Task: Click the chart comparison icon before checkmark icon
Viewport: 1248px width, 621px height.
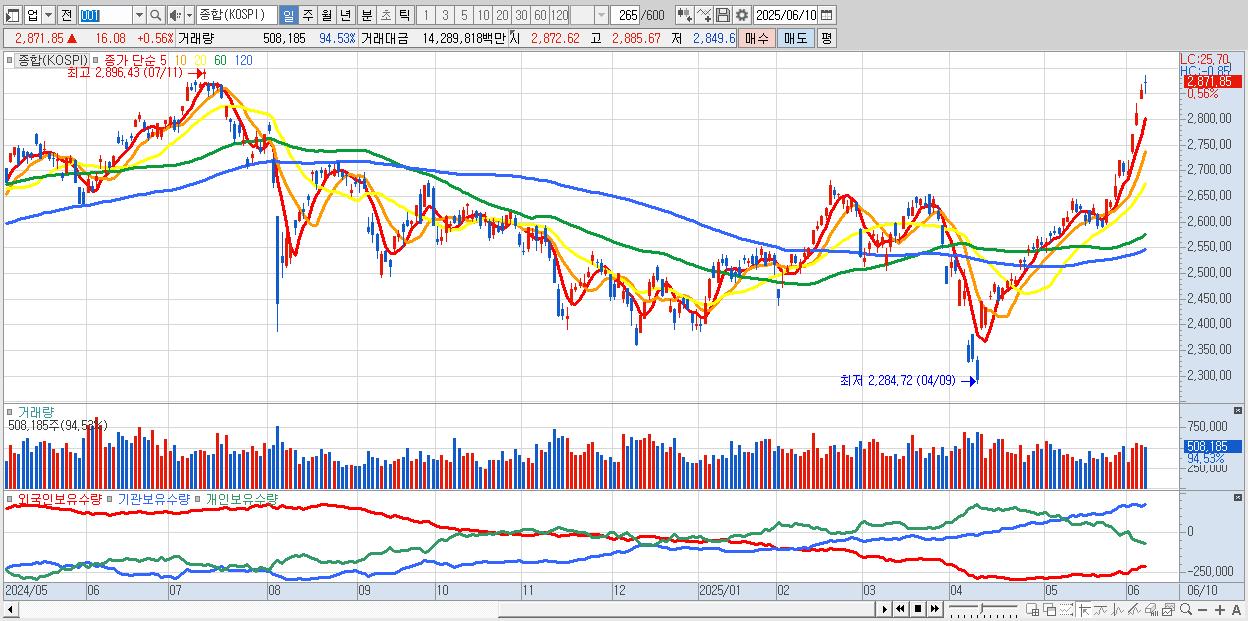Action: 685,15
